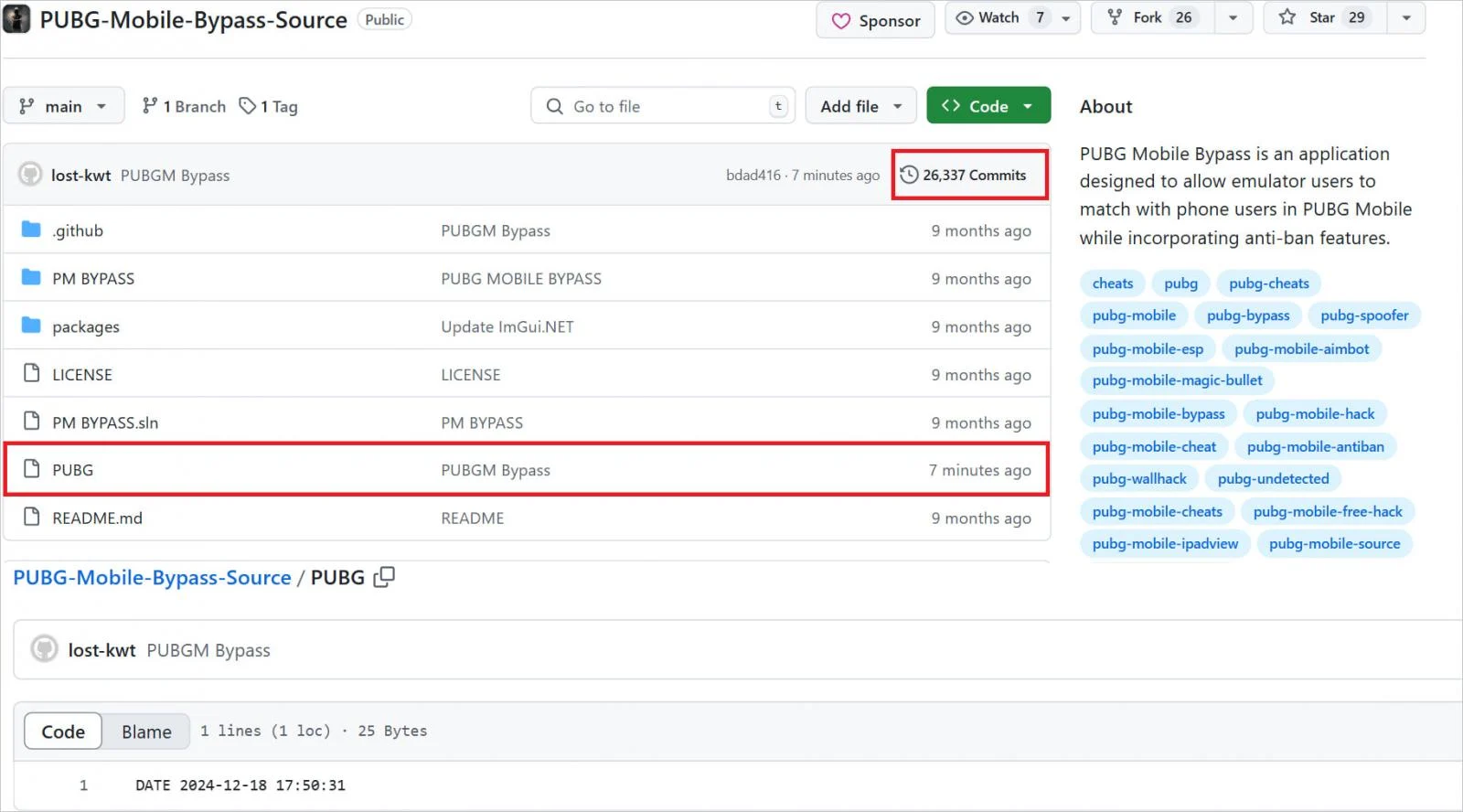Open the .github folder
The image size is (1463, 812).
pos(78,230)
